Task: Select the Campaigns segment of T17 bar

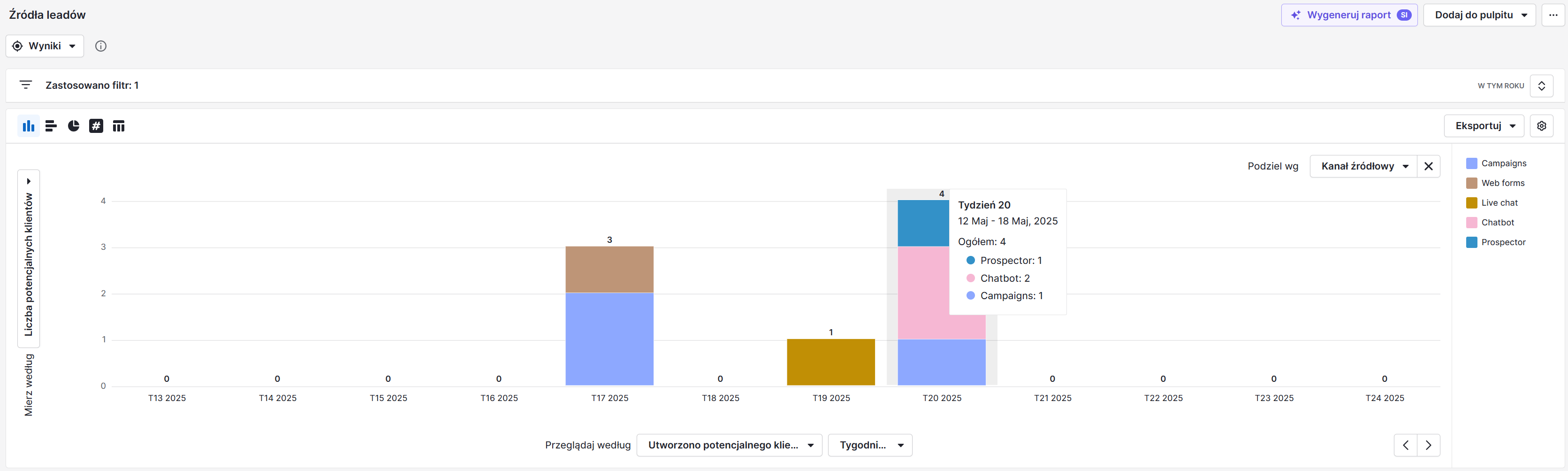Action: pos(609,340)
